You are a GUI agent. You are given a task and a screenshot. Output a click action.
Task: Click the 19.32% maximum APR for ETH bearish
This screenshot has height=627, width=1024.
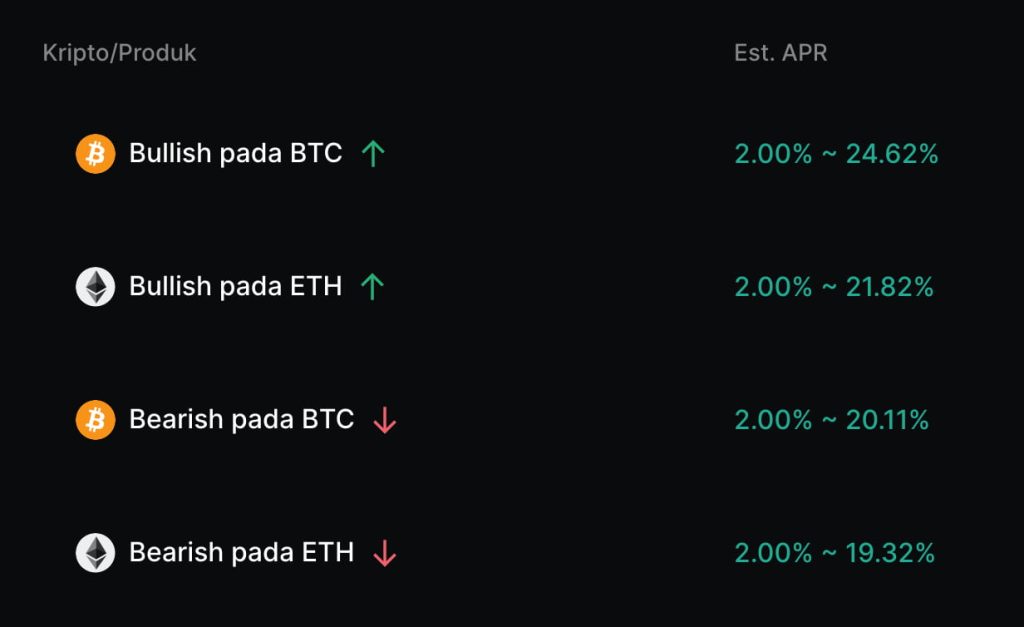[890, 553]
